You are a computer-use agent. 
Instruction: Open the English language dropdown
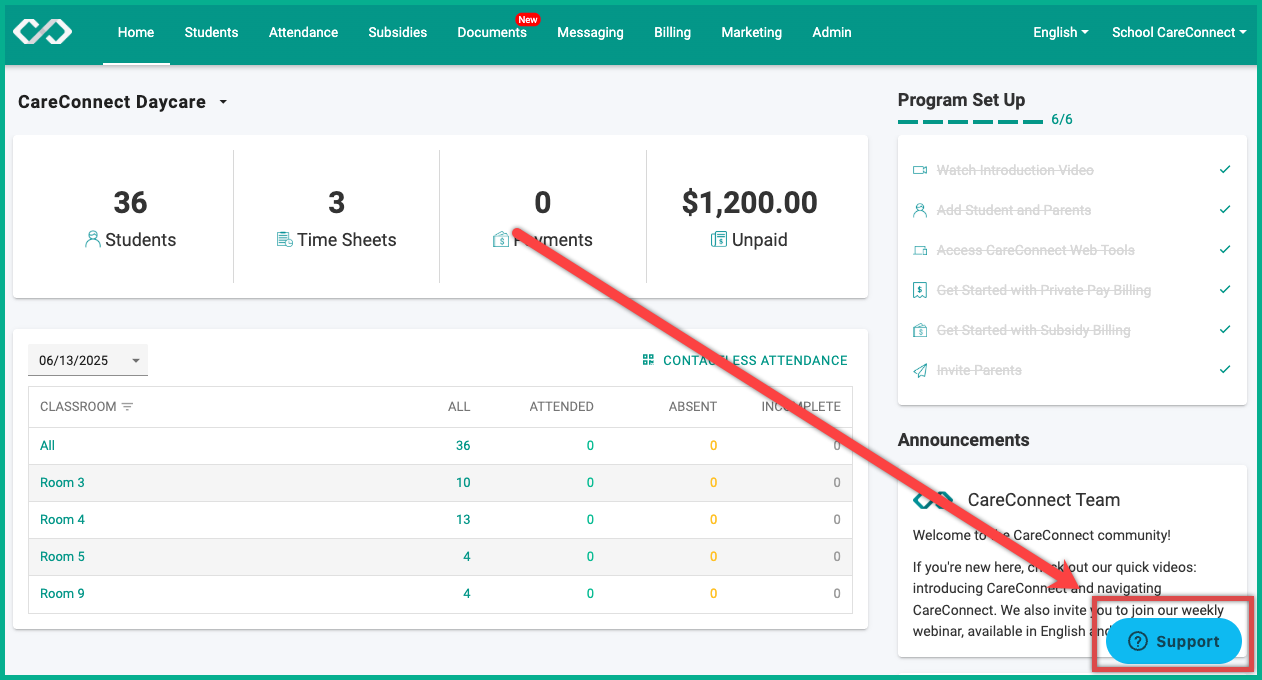pyautogui.click(x=1061, y=32)
